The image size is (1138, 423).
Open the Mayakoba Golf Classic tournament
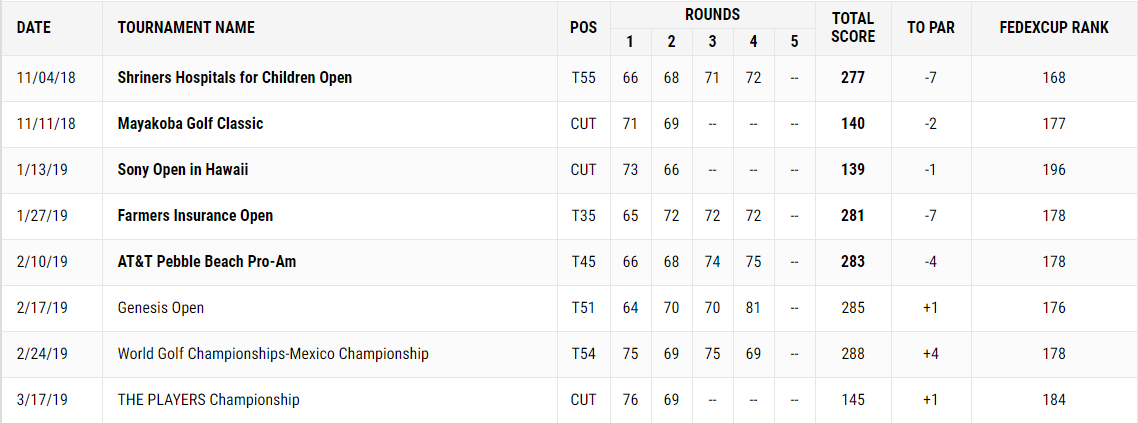click(190, 123)
